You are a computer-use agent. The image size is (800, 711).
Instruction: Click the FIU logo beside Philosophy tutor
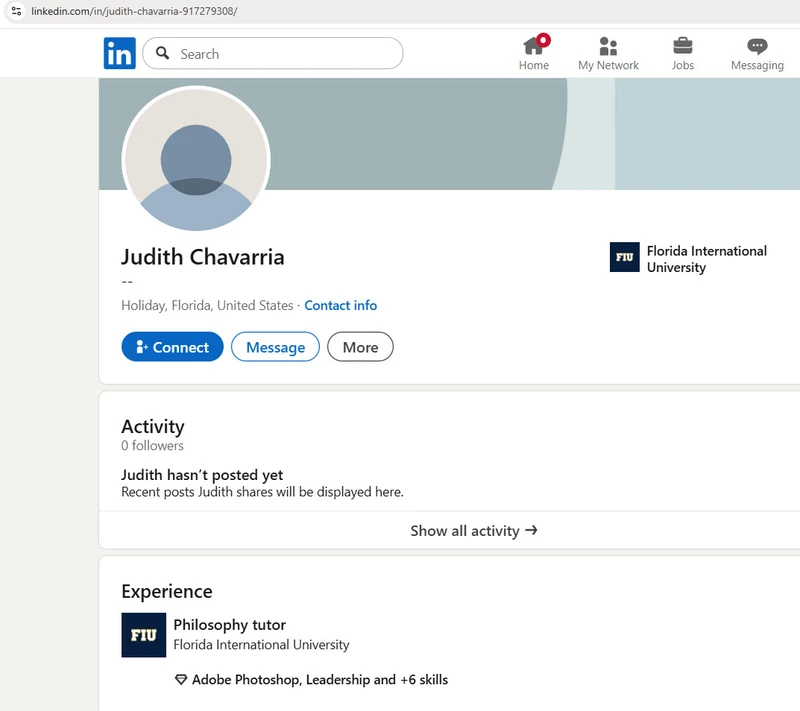(x=143, y=635)
